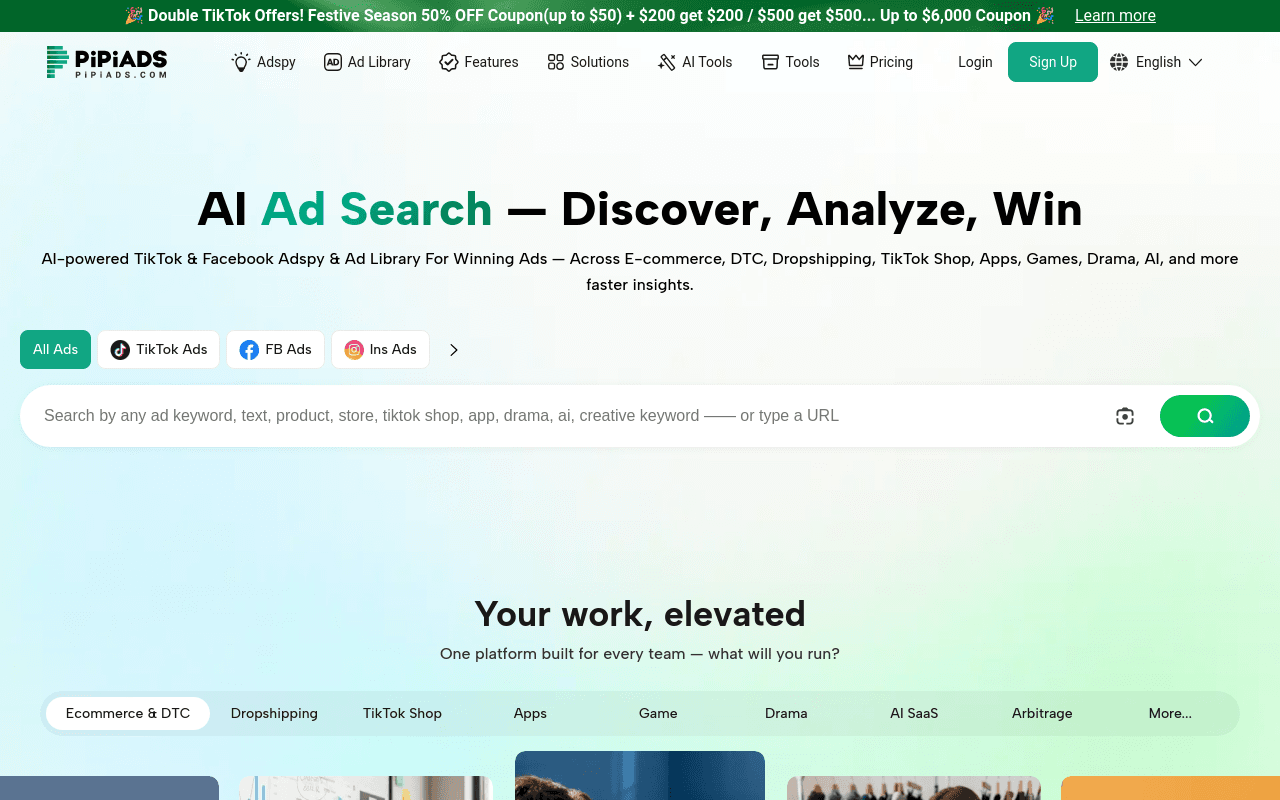The width and height of the screenshot is (1280, 800).
Task: Select the Ins Ads filter
Action: (x=380, y=350)
